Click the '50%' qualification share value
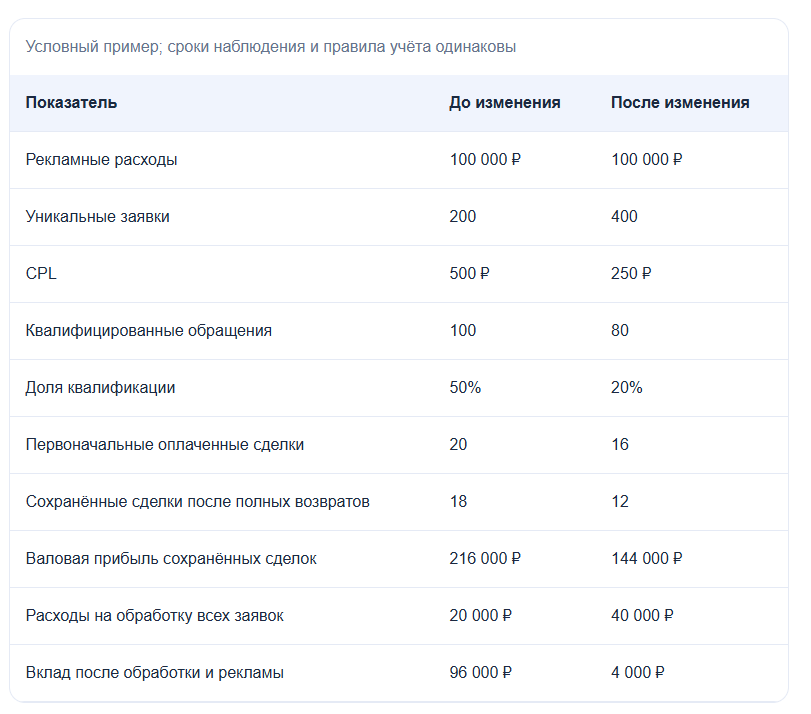The height and width of the screenshot is (714, 811). pyautogui.click(x=465, y=387)
